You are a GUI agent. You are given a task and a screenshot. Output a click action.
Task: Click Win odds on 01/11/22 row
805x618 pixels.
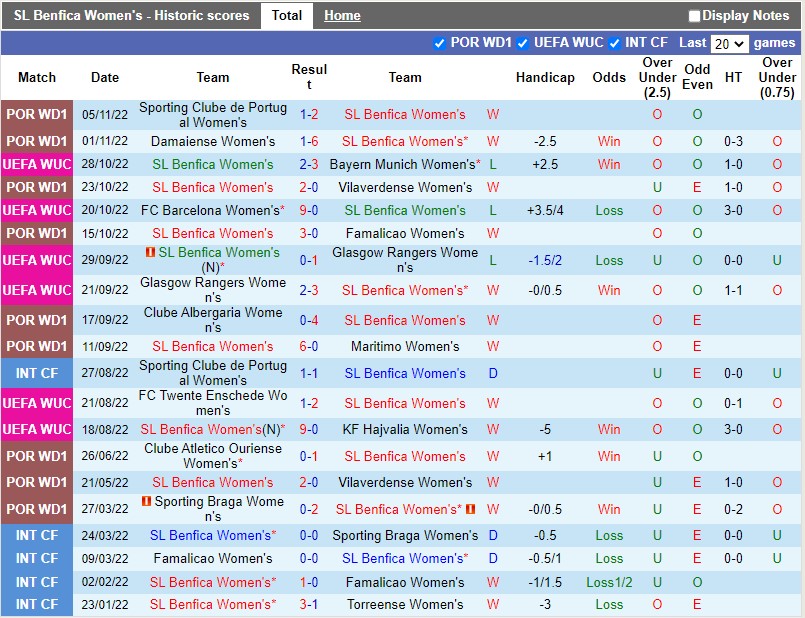pyautogui.click(x=609, y=141)
